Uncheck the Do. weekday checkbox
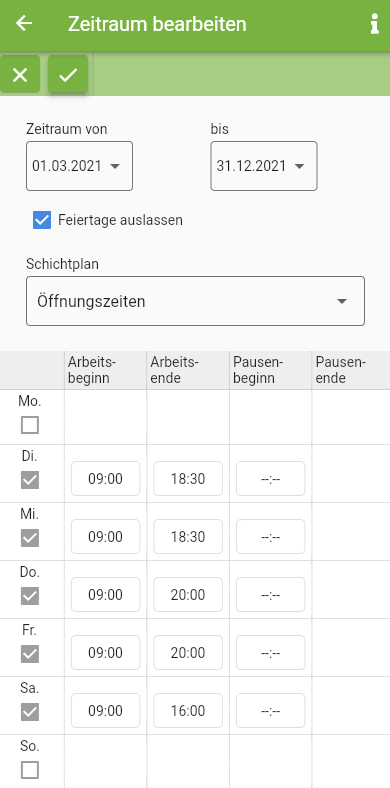The image size is (390, 788). click(30, 597)
